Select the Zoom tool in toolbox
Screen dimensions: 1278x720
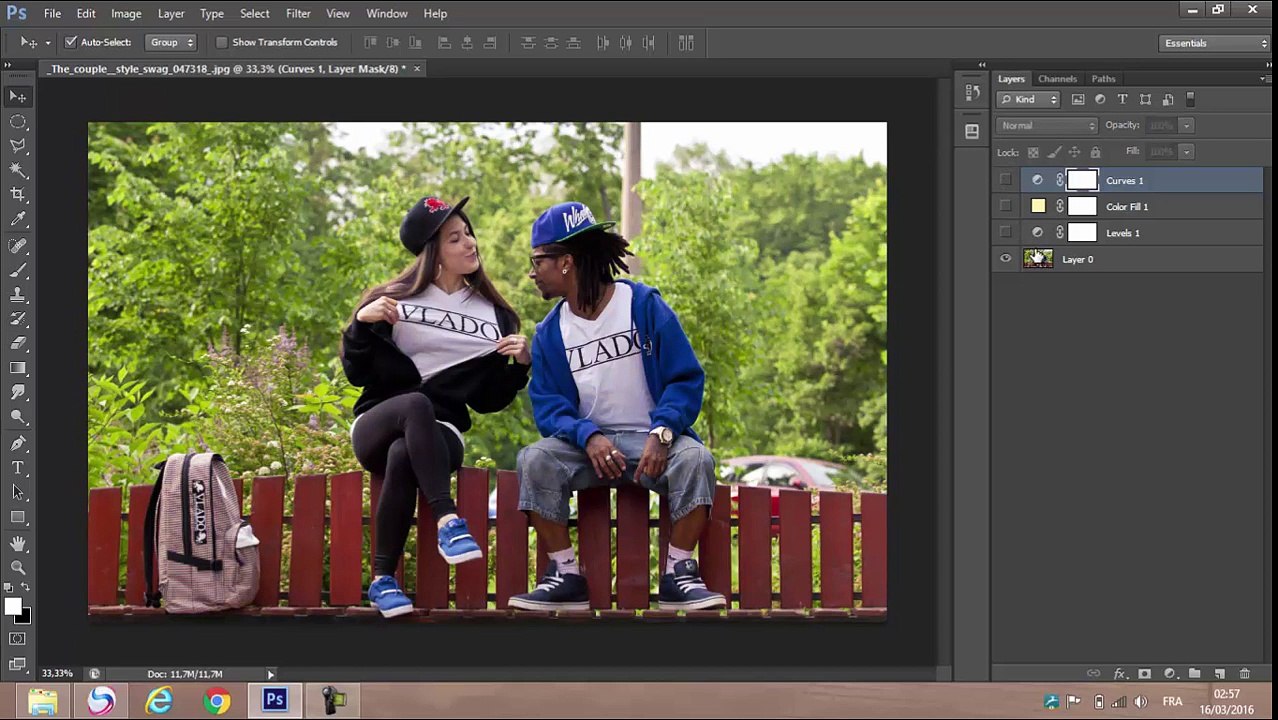18,568
